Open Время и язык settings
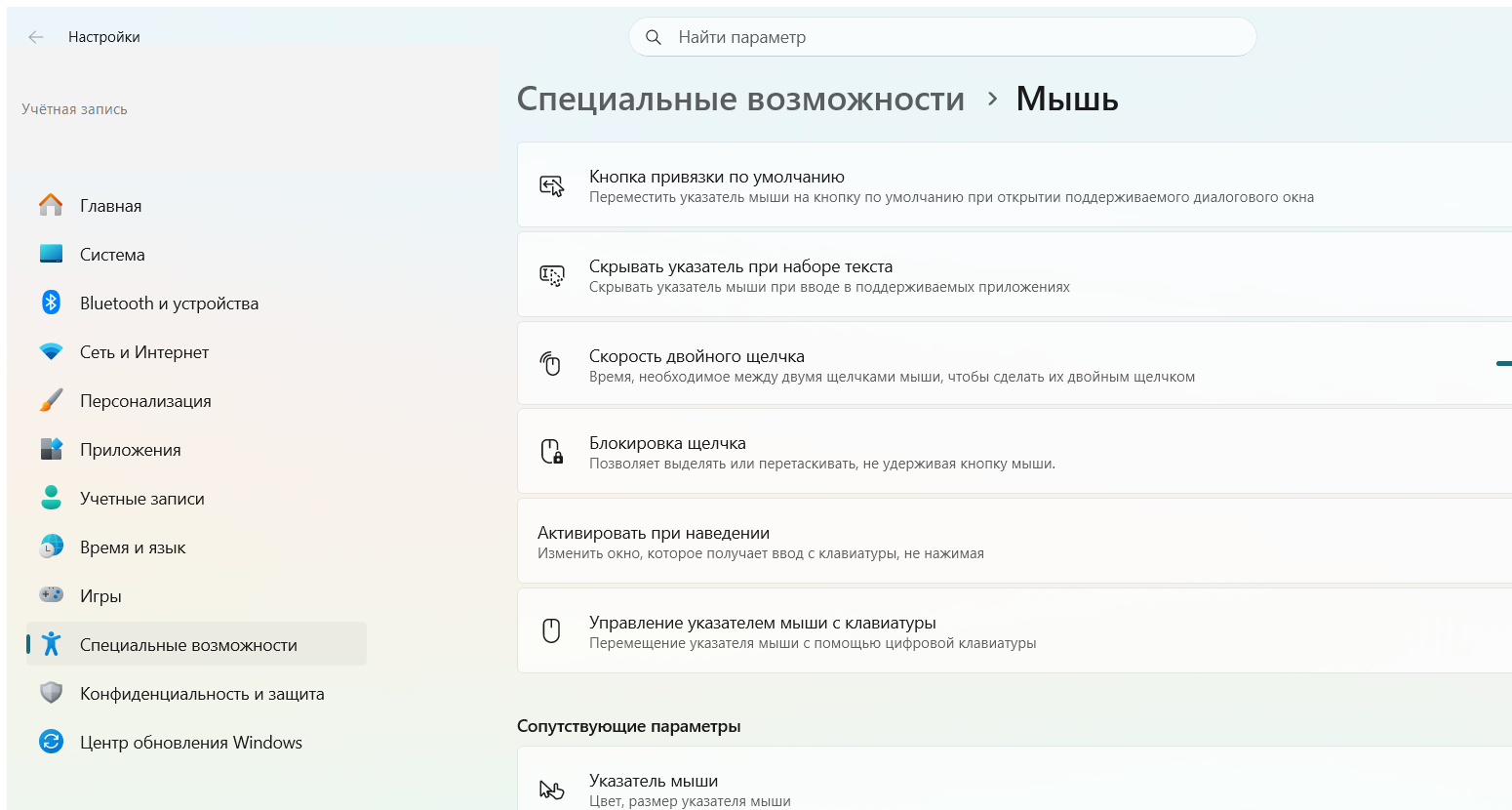Viewport: 1512px width, 810px height. point(197,547)
